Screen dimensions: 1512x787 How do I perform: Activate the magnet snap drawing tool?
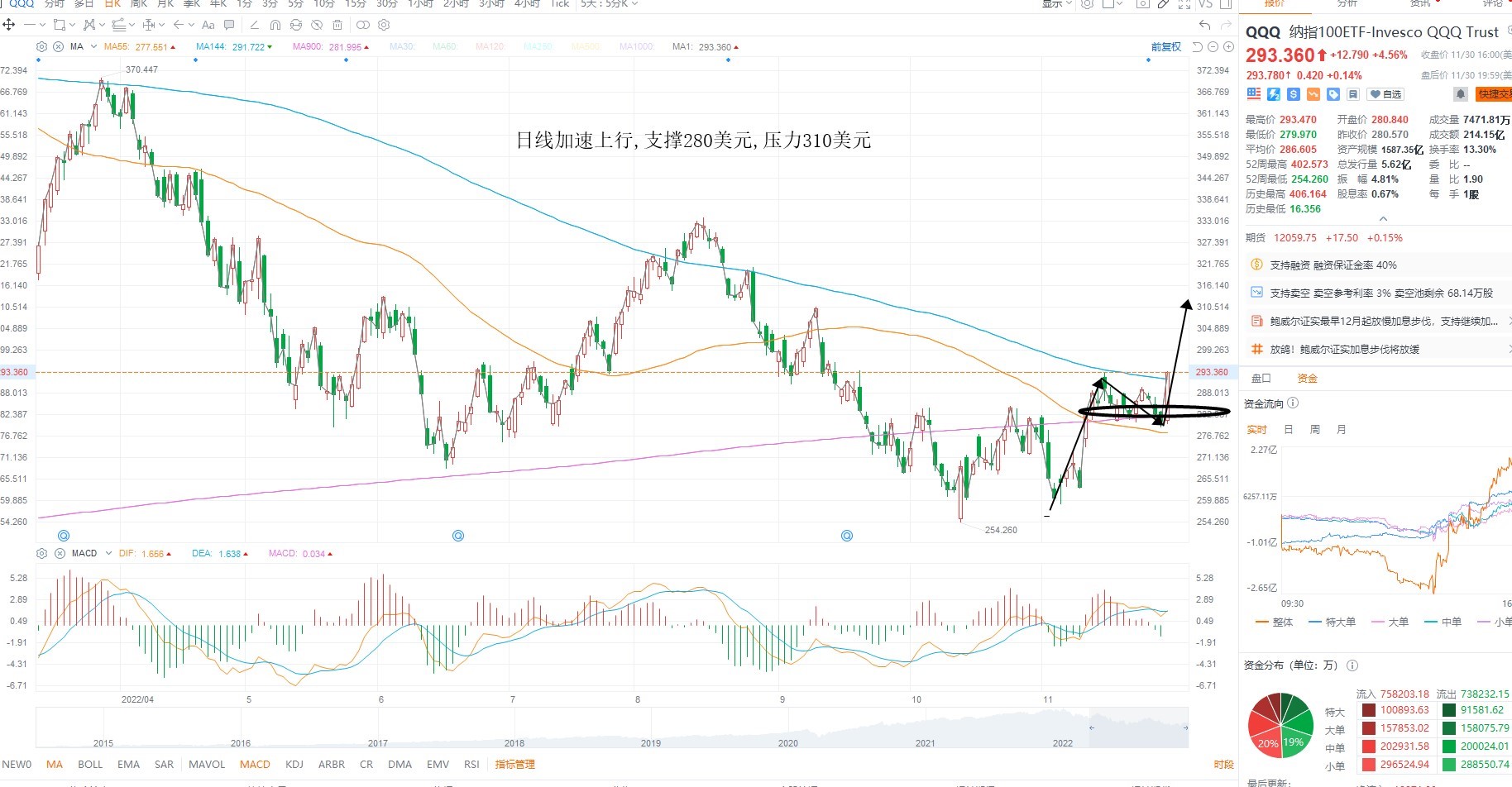click(275, 25)
